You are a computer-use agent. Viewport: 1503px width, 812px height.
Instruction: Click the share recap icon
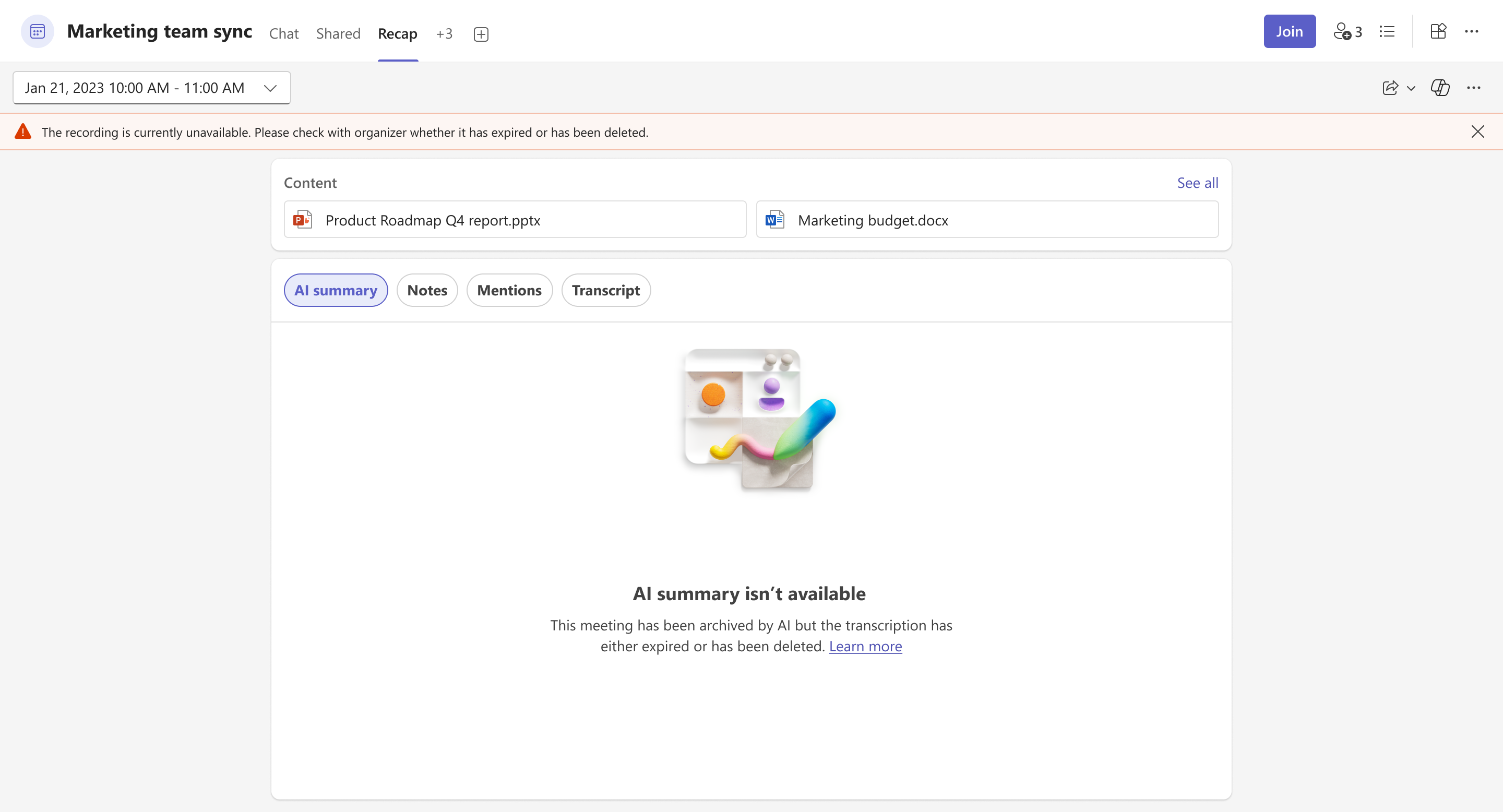tap(1390, 88)
